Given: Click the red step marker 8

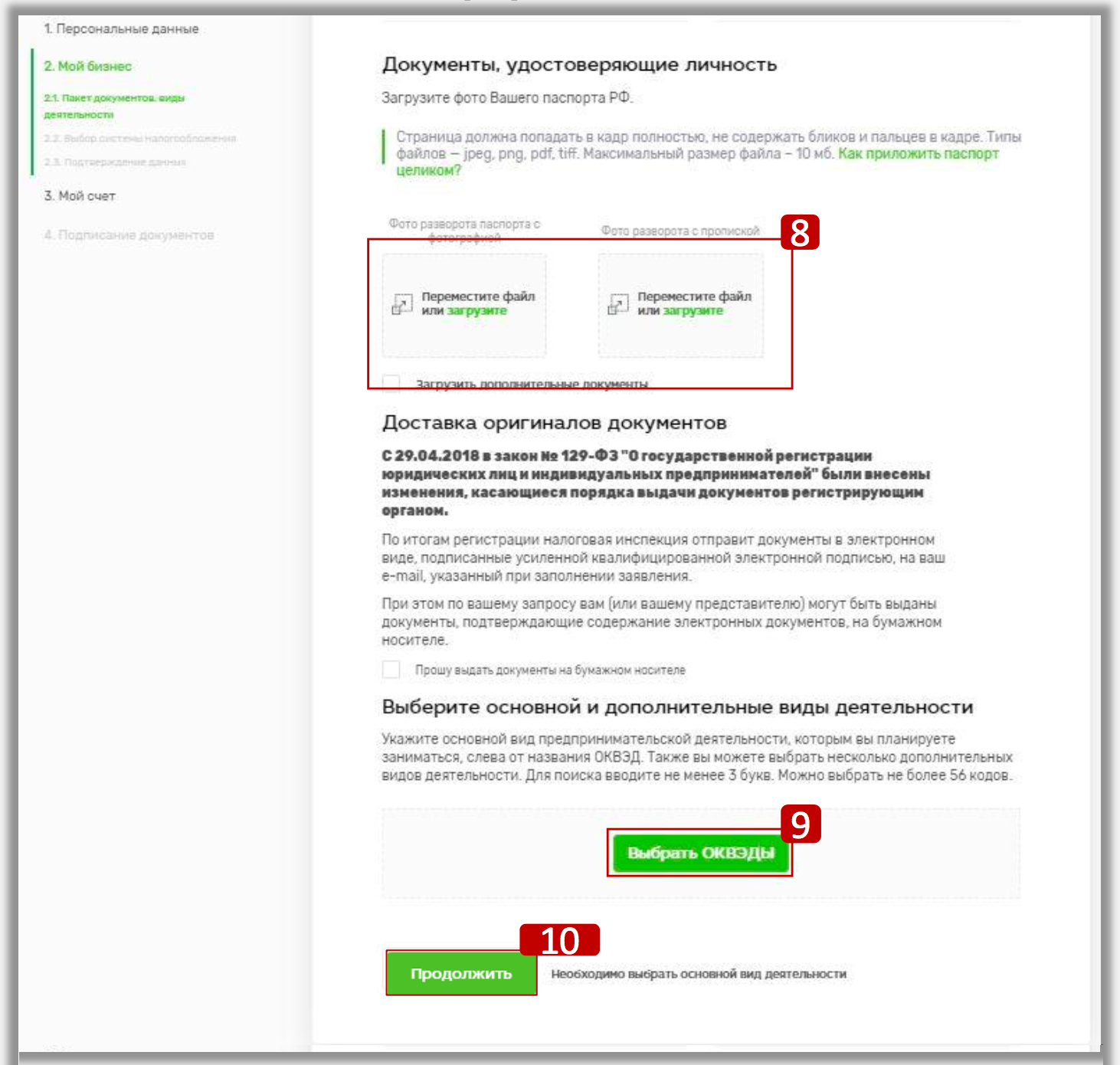Looking at the screenshot, I should [x=799, y=232].
